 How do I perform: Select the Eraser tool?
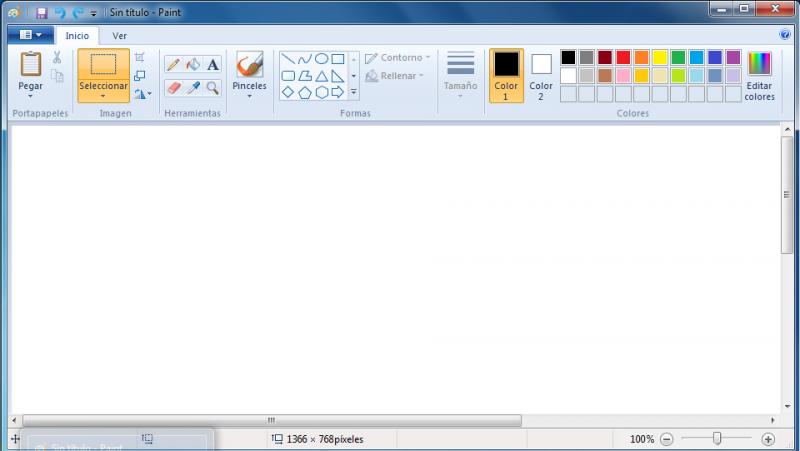[x=173, y=88]
